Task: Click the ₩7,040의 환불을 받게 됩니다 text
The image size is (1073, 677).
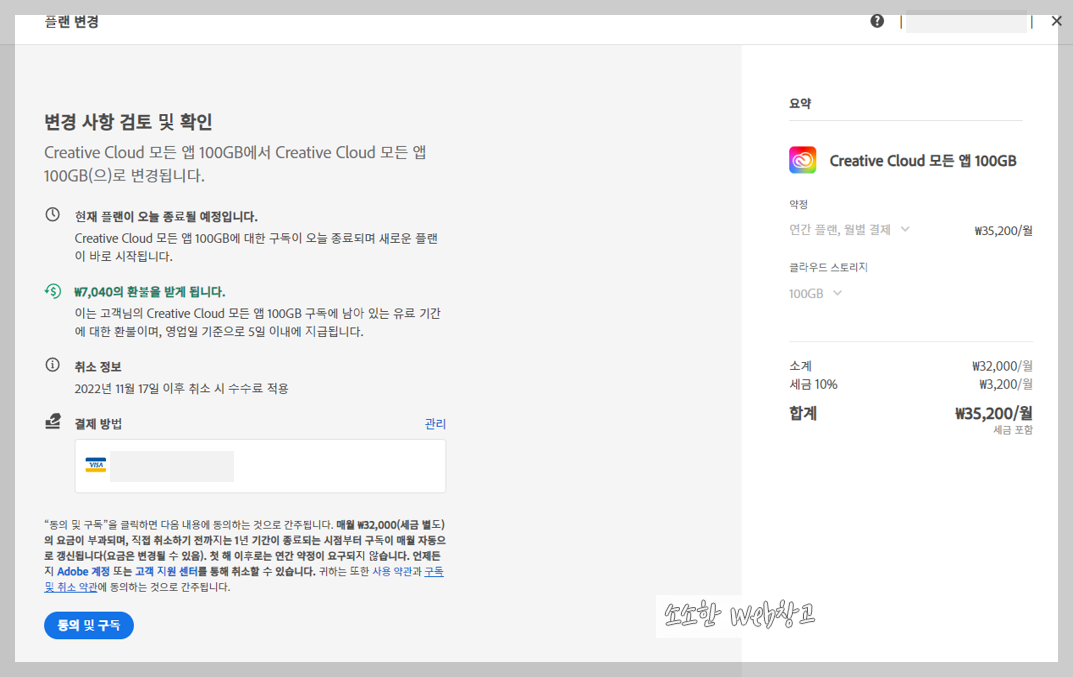Action: (150, 292)
